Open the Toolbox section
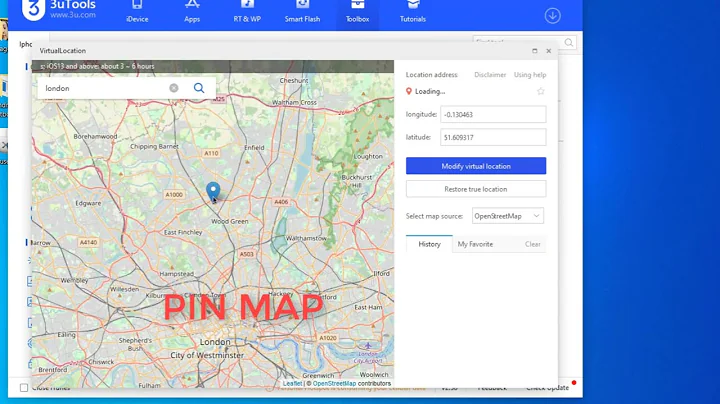 click(357, 13)
